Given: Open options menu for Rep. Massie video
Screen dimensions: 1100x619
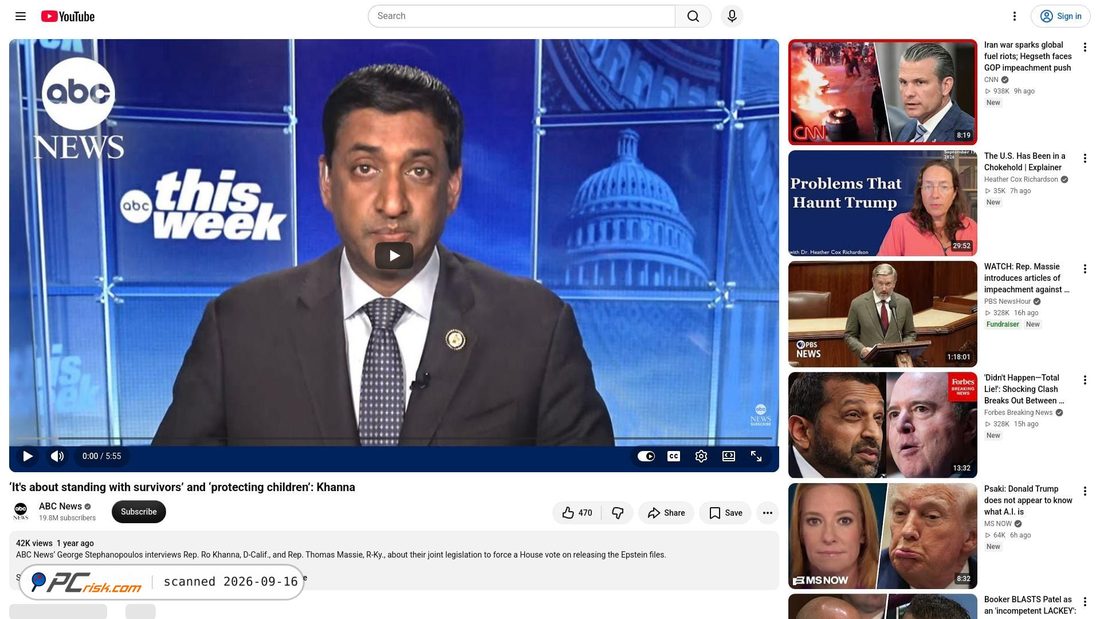Looking at the screenshot, I should pos(1085,269).
